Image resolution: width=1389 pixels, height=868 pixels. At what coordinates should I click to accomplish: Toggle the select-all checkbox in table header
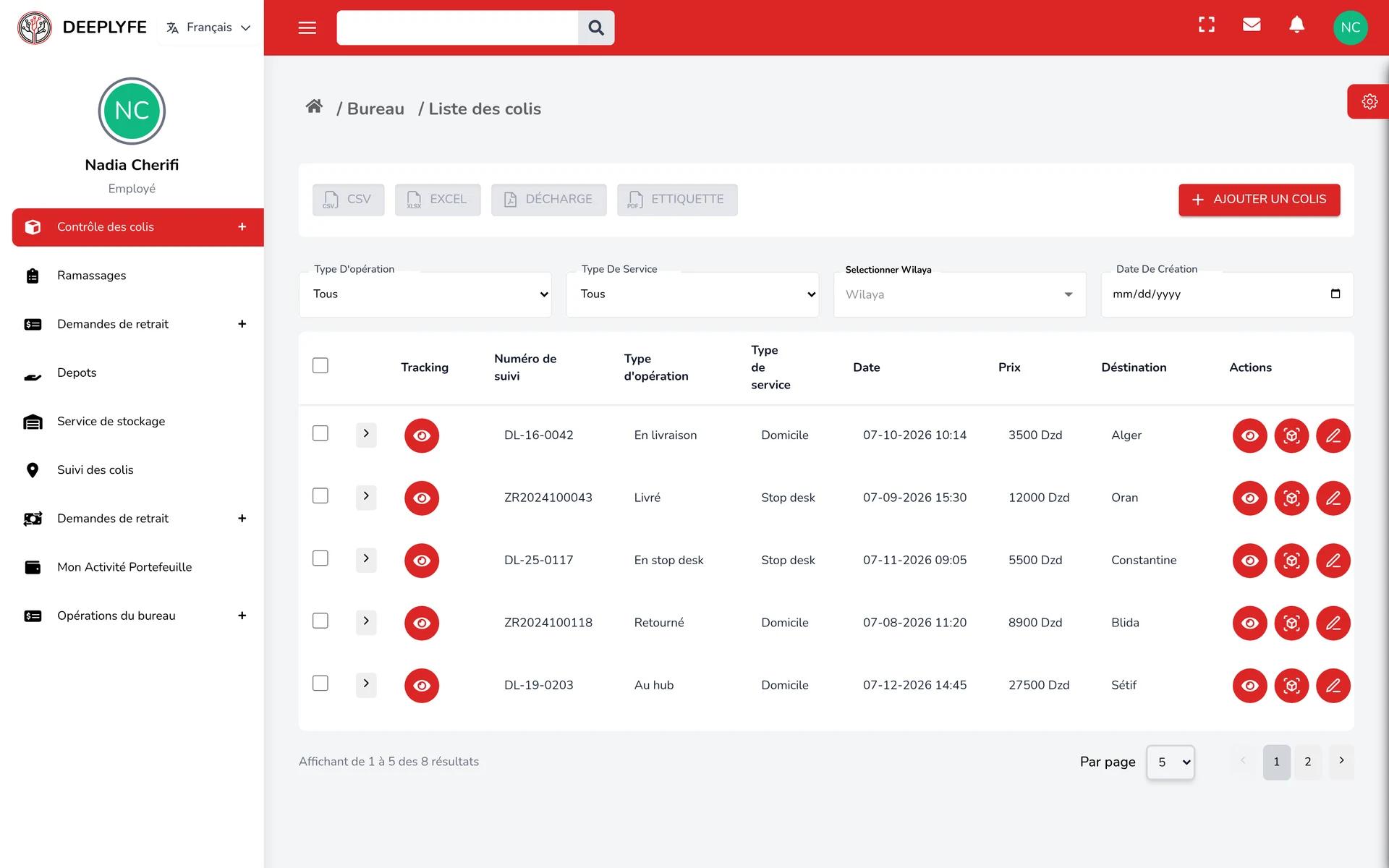tap(320, 365)
